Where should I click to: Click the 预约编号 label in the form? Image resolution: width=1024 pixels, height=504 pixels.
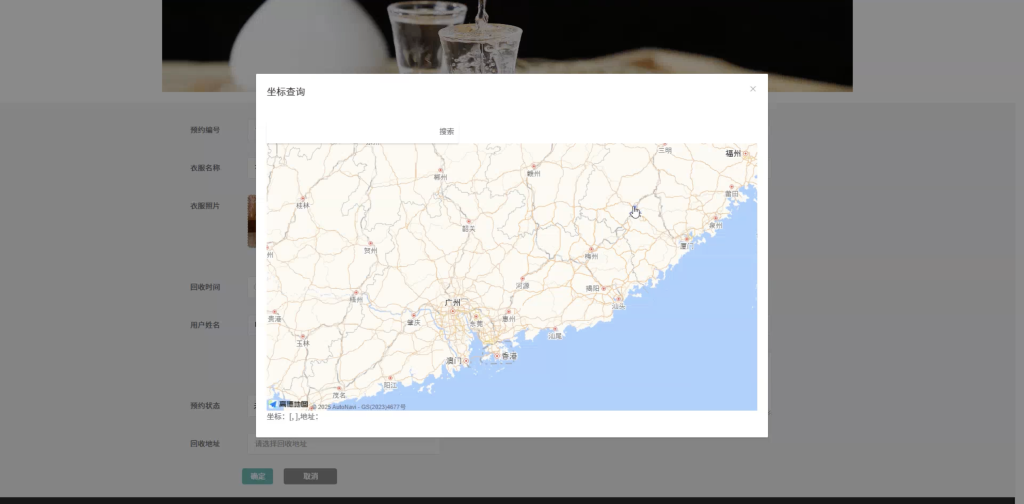click(205, 130)
